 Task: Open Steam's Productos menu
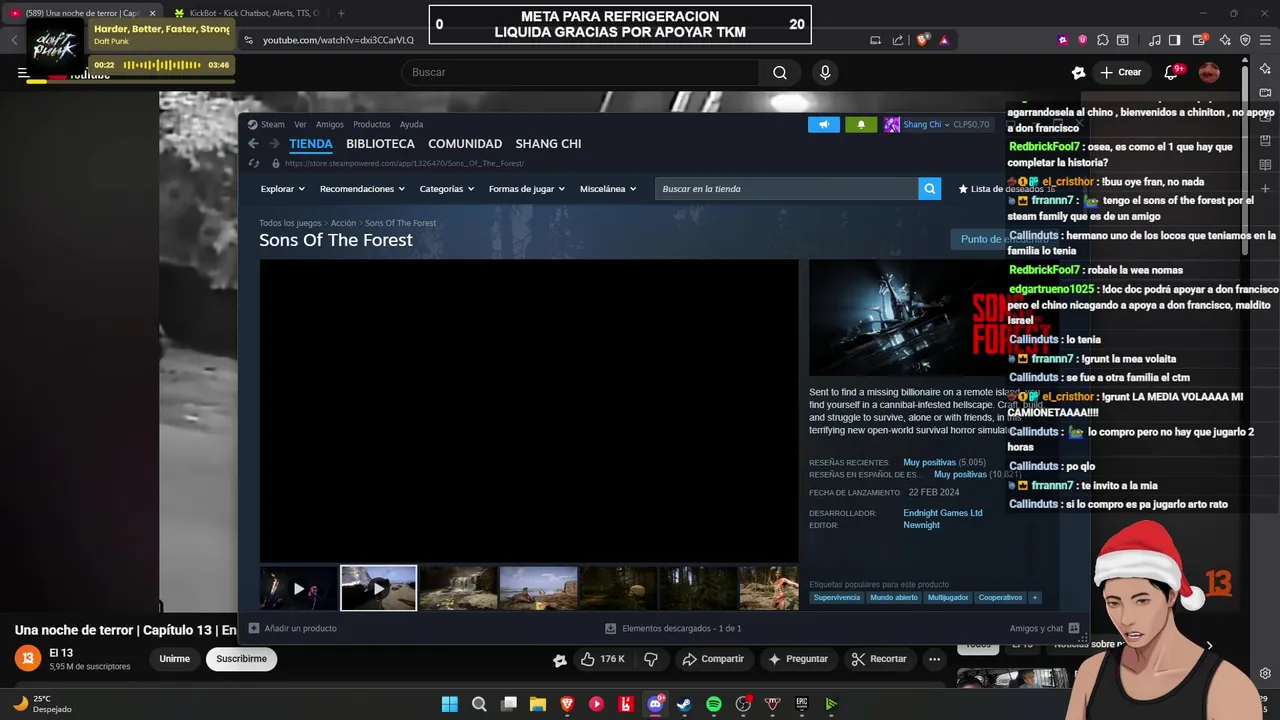point(372,125)
